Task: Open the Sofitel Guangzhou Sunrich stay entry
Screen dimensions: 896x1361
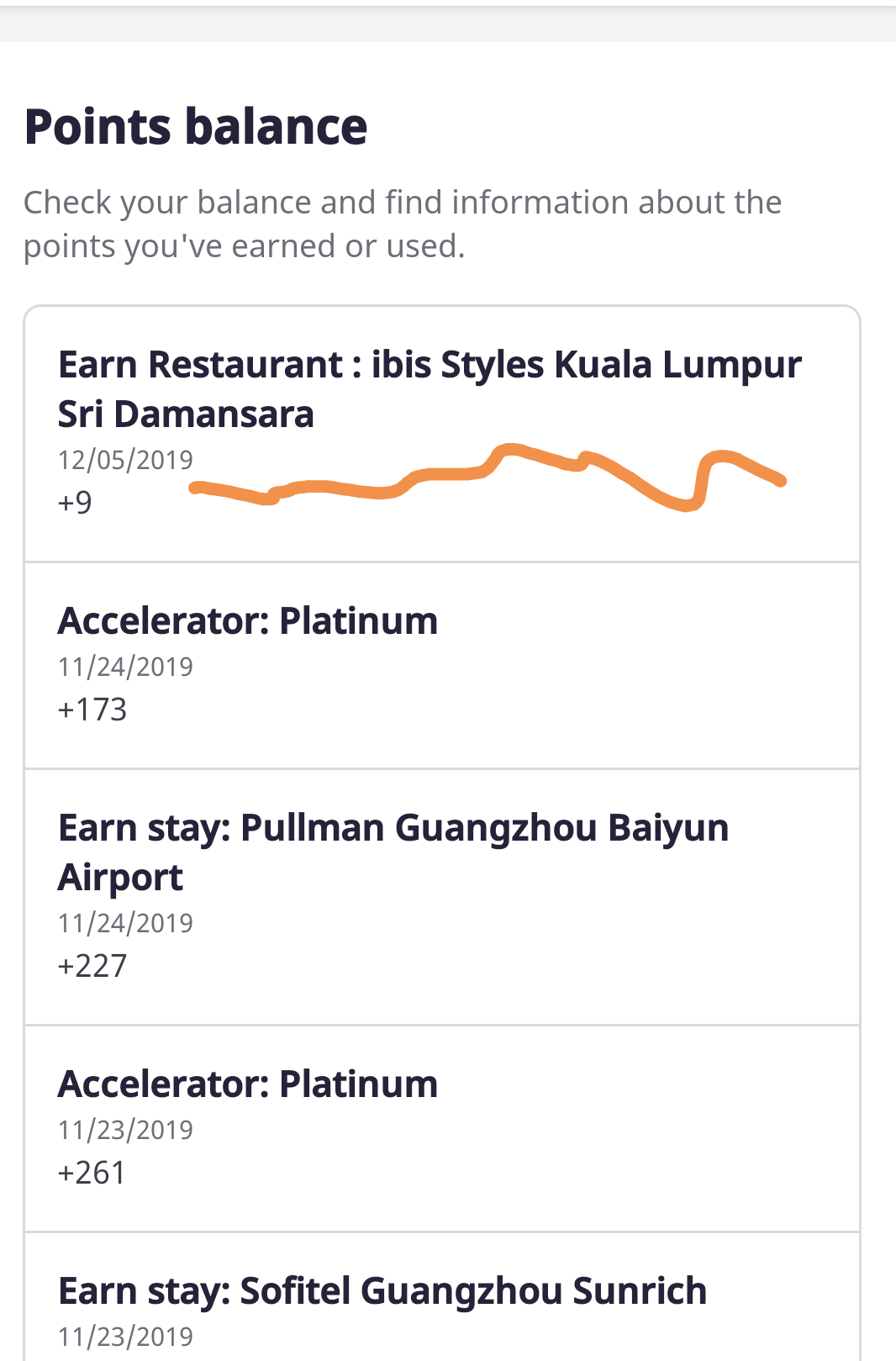Action: [x=442, y=1297]
